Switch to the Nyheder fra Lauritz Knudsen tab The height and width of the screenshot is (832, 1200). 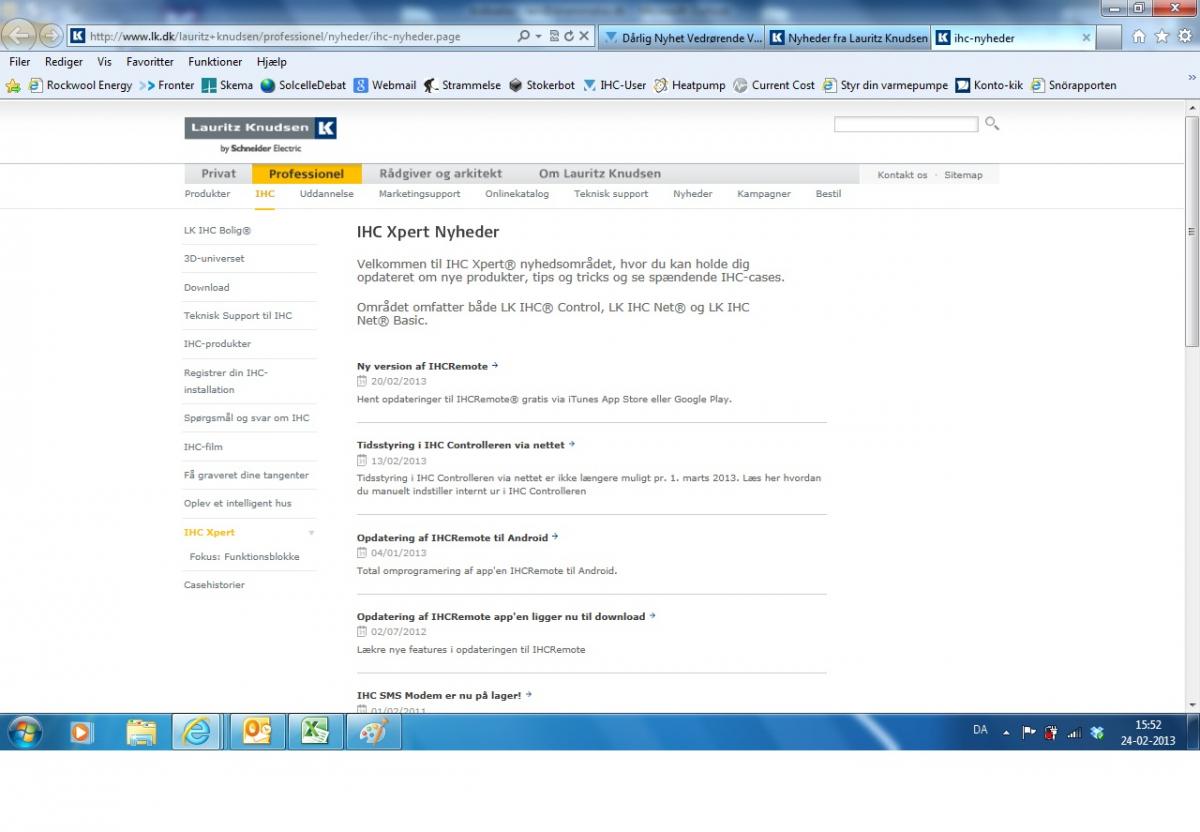click(x=848, y=38)
